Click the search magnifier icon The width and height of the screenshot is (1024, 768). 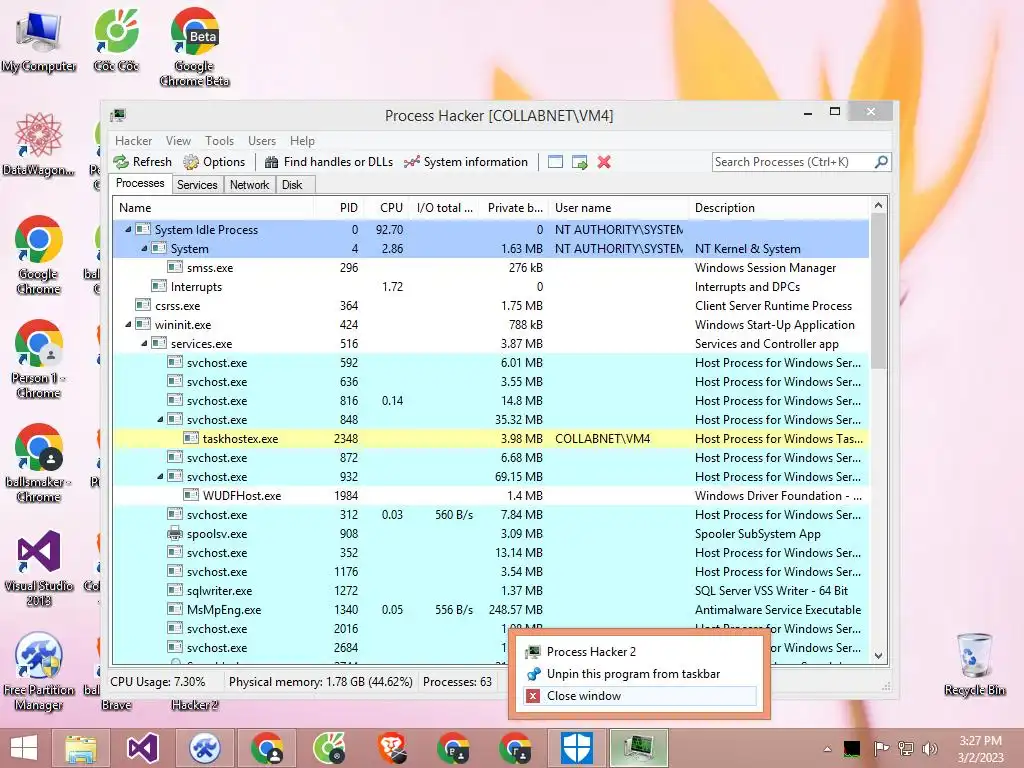point(881,161)
